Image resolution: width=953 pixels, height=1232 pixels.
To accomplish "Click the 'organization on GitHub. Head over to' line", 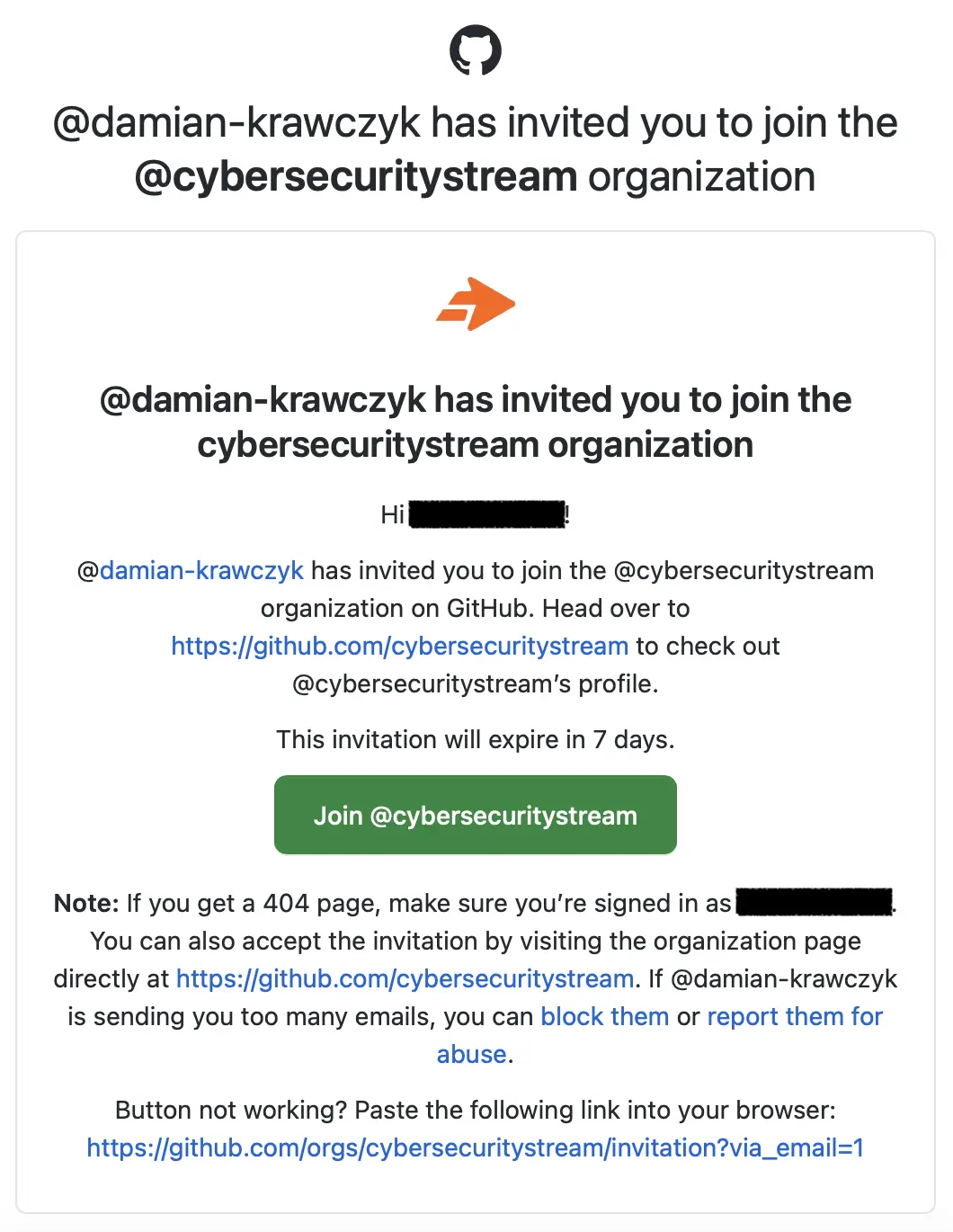I will (x=476, y=608).
